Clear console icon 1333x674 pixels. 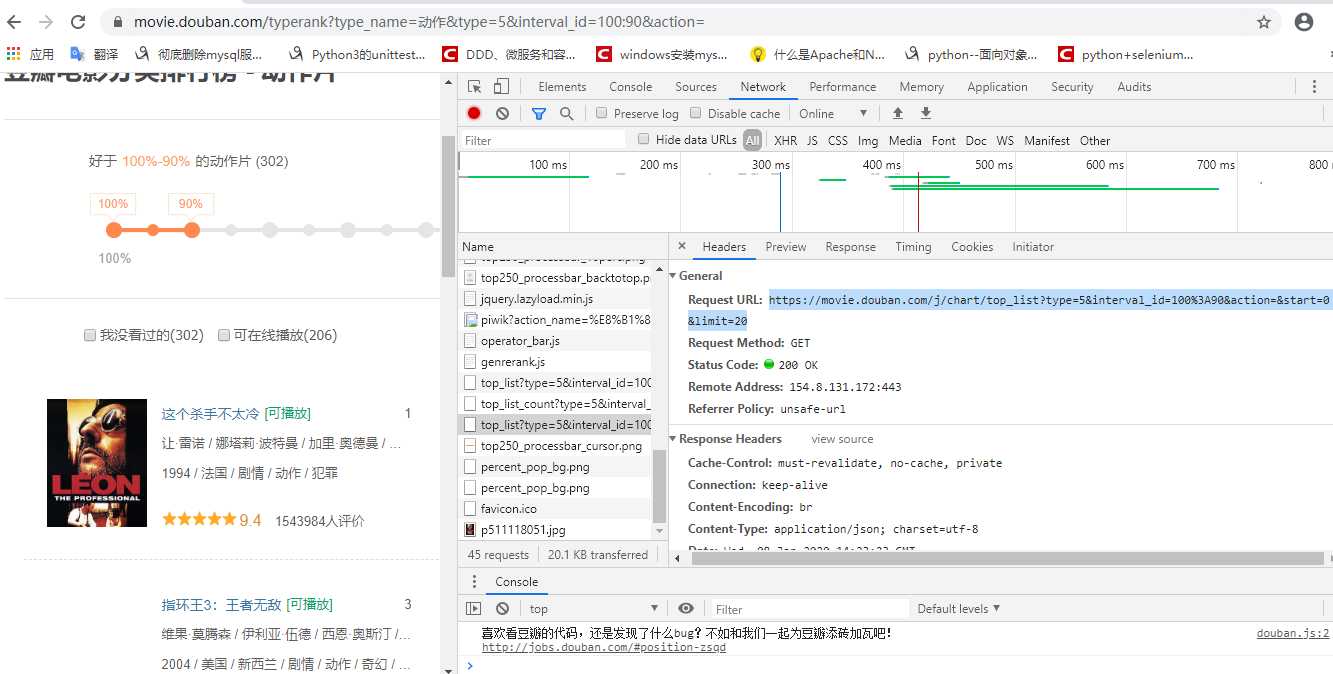[x=502, y=608]
